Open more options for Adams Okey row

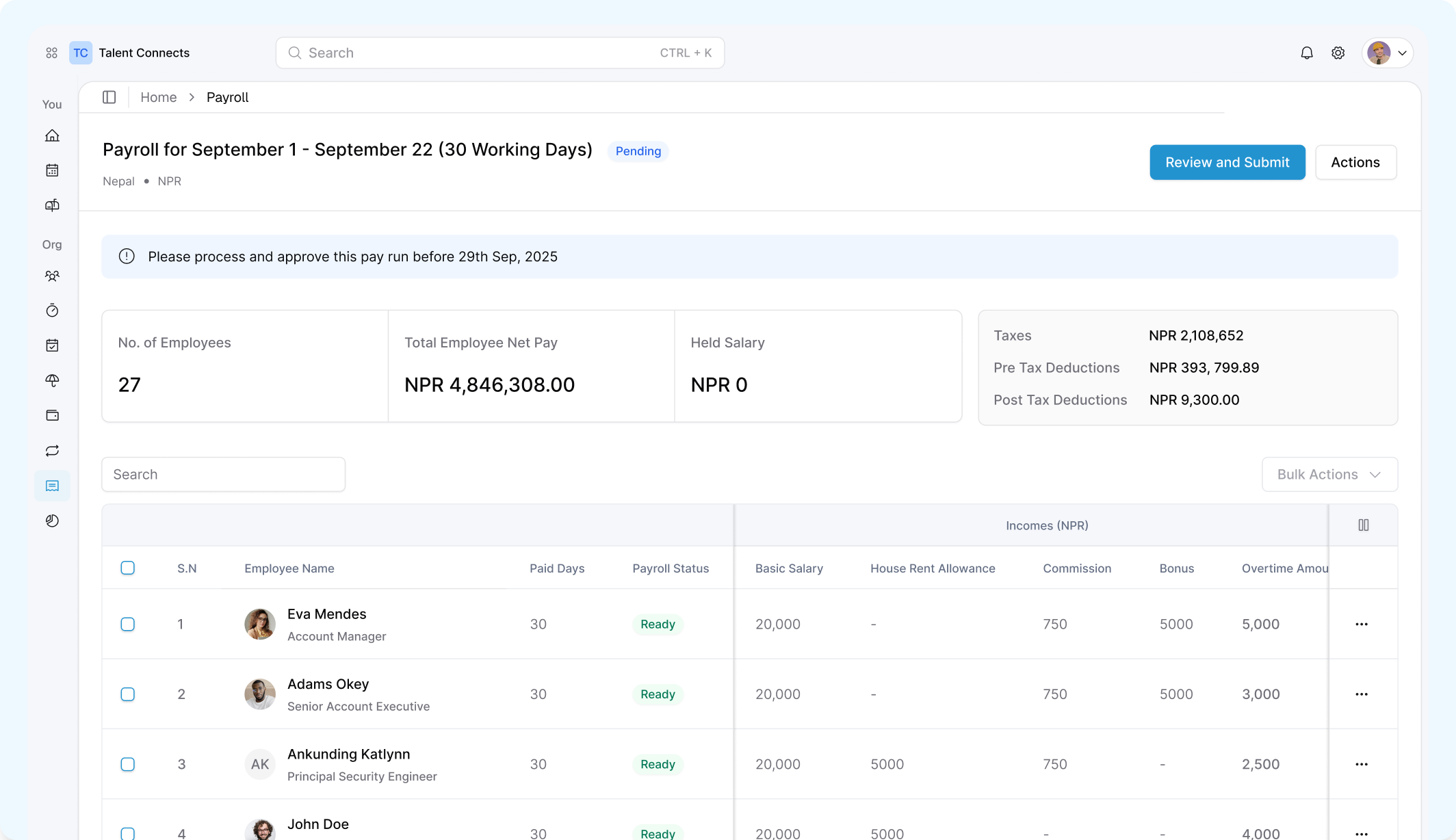1362,694
